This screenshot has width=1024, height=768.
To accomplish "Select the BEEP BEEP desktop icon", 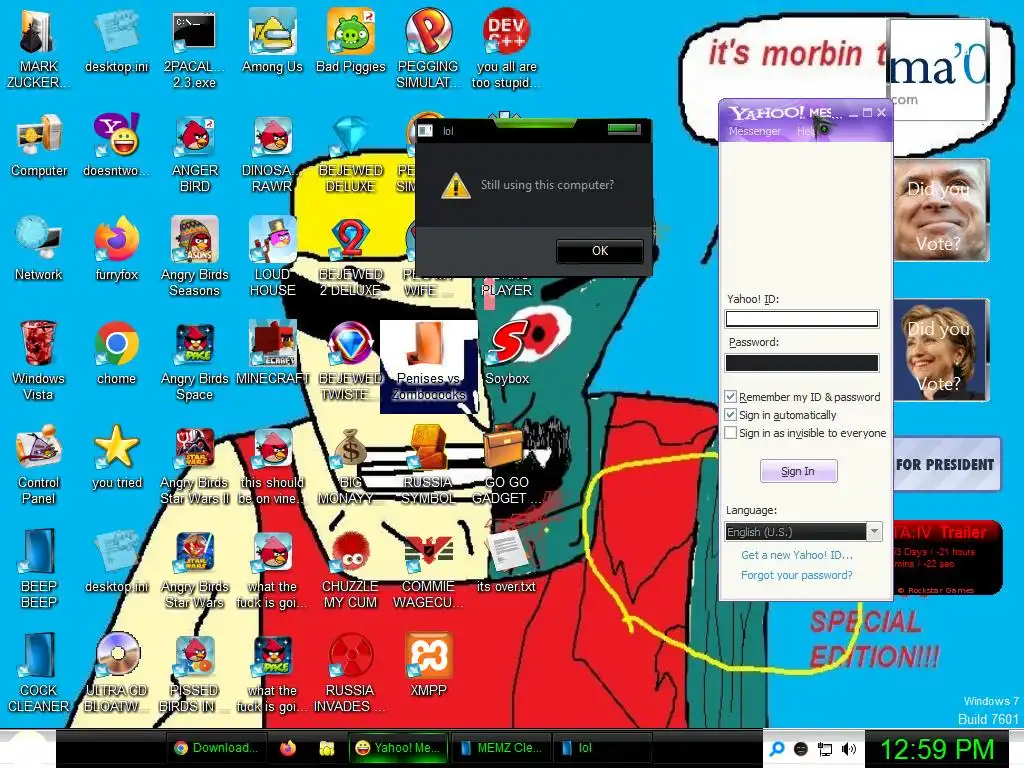I will (x=39, y=568).
